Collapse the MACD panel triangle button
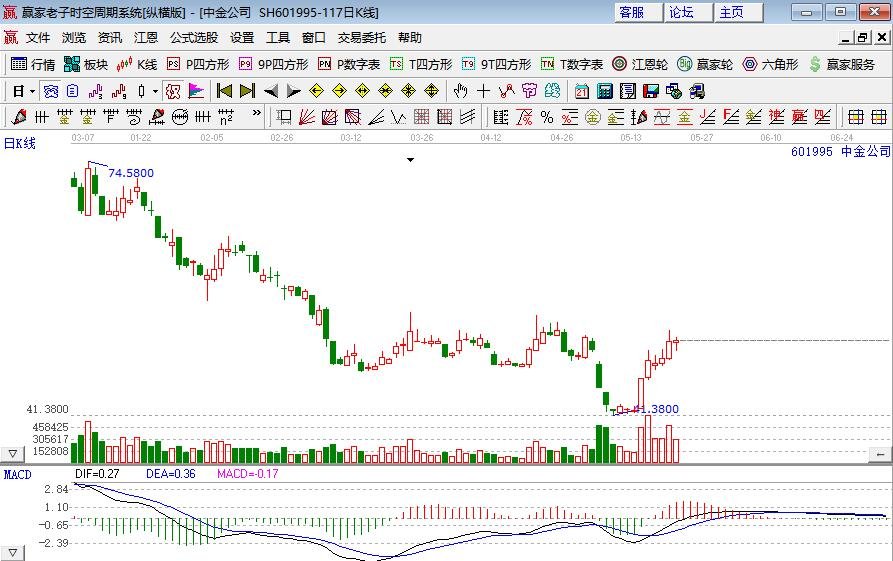893x561 pixels. click(x=13, y=552)
